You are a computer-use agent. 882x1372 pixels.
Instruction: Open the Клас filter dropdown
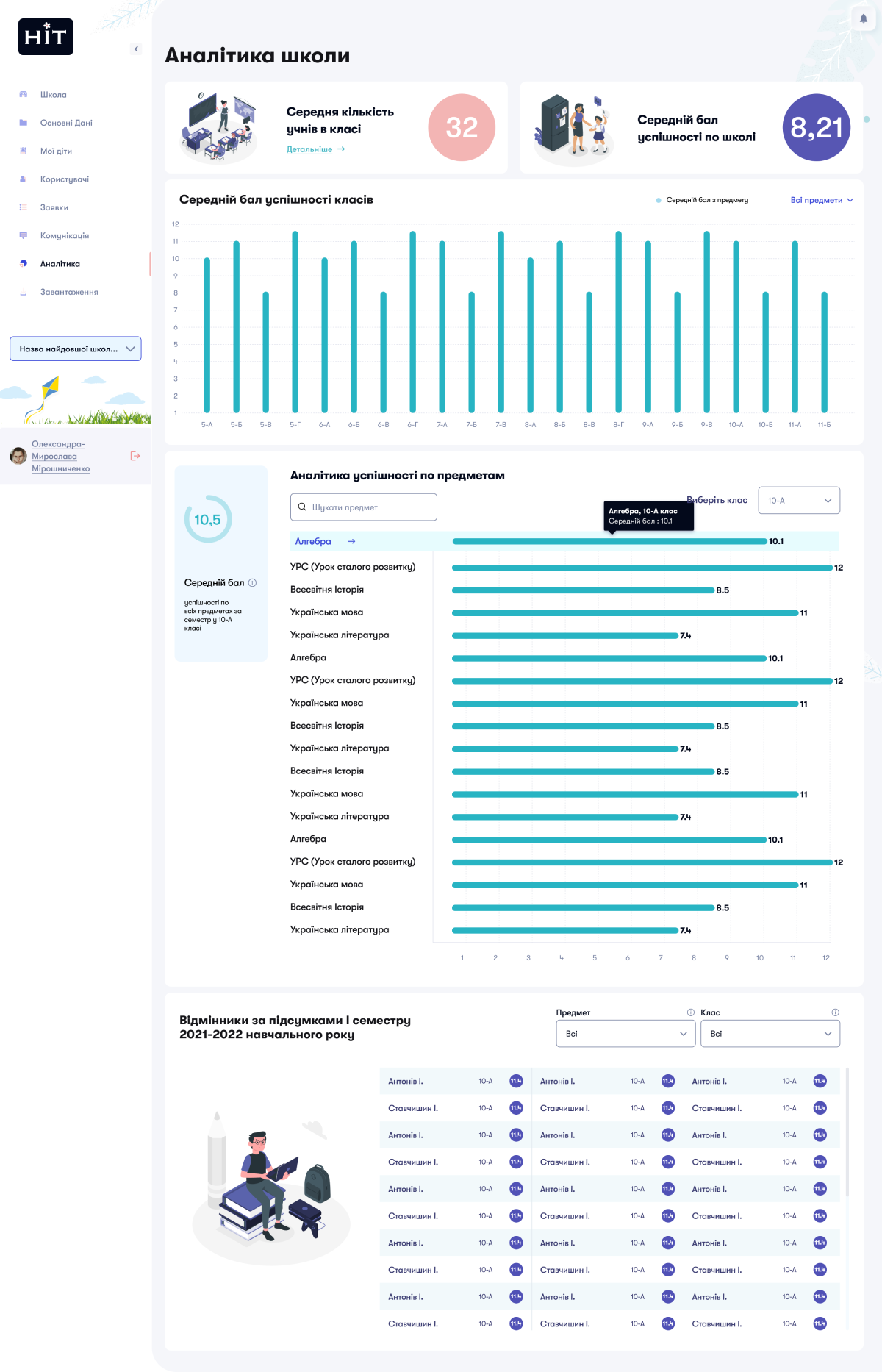pyautogui.click(x=770, y=1034)
